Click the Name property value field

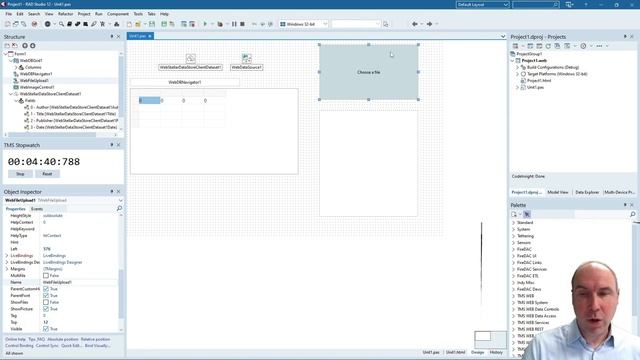(x=80, y=282)
